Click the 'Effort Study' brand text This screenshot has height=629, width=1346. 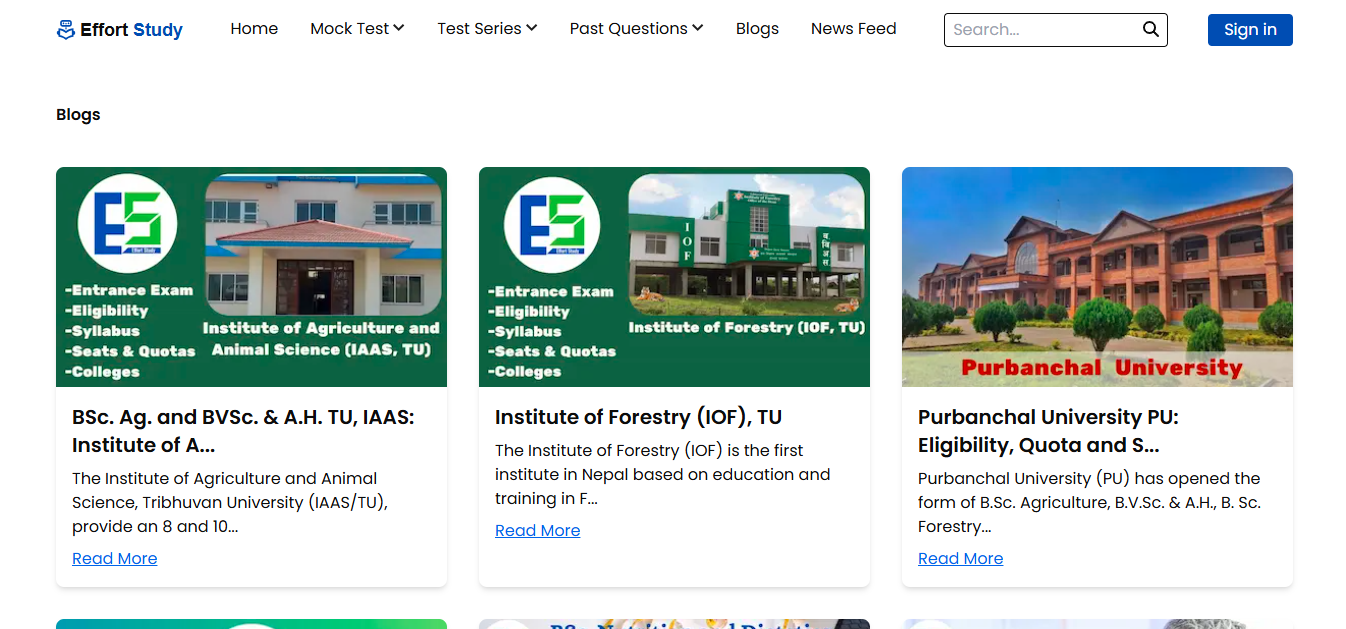pyautogui.click(x=131, y=30)
